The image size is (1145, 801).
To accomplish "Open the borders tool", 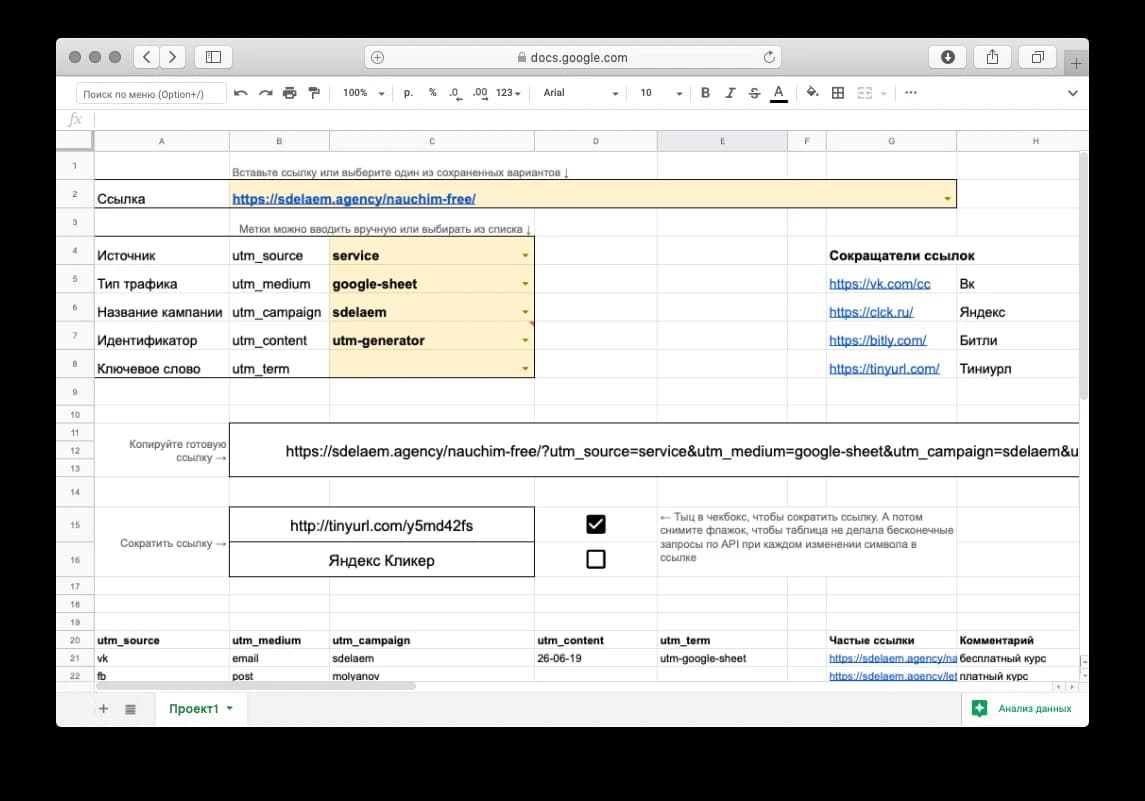I will (x=838, y=93).
